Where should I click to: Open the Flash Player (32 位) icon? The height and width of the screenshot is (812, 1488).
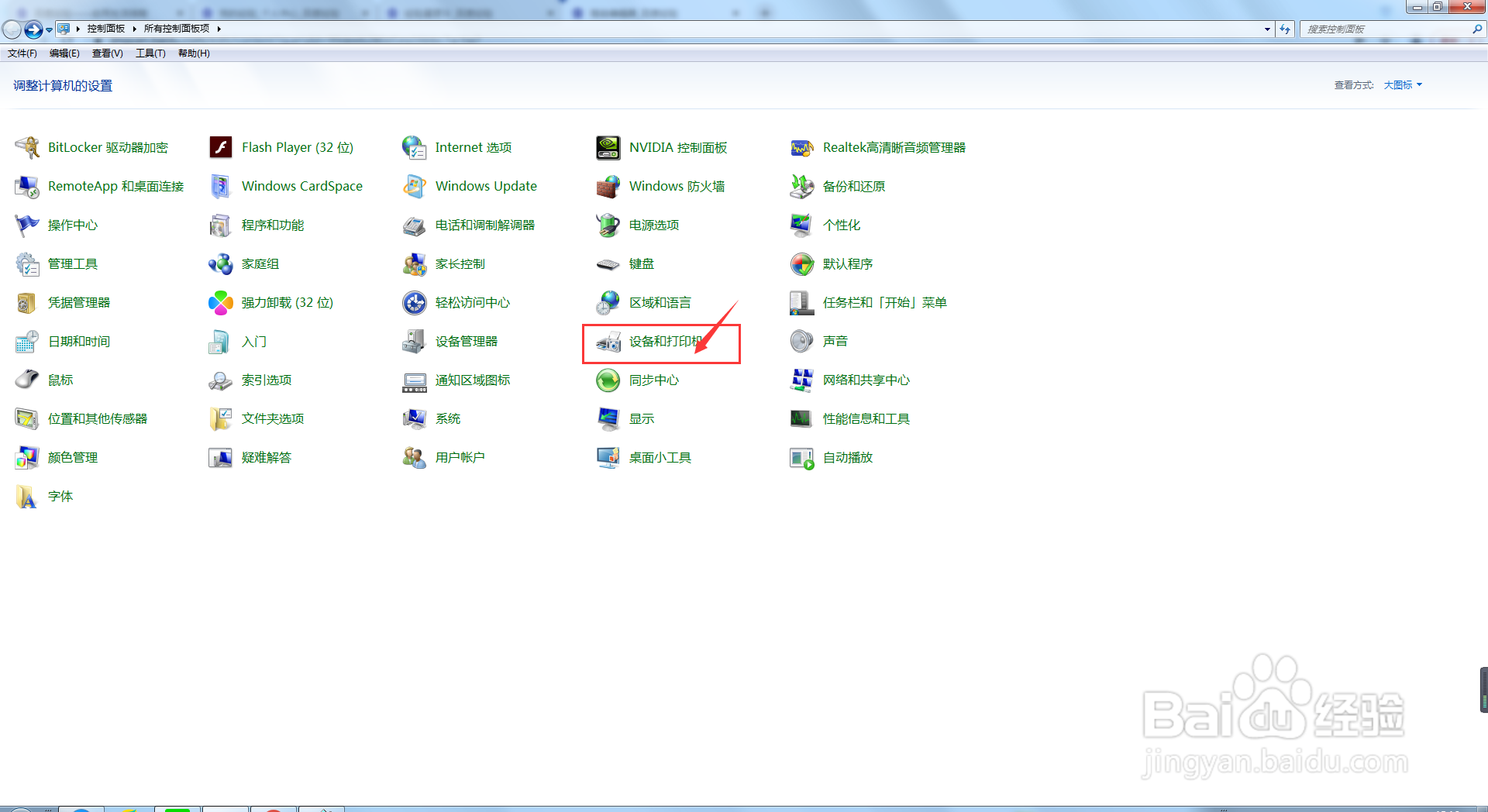pos(221,147)
